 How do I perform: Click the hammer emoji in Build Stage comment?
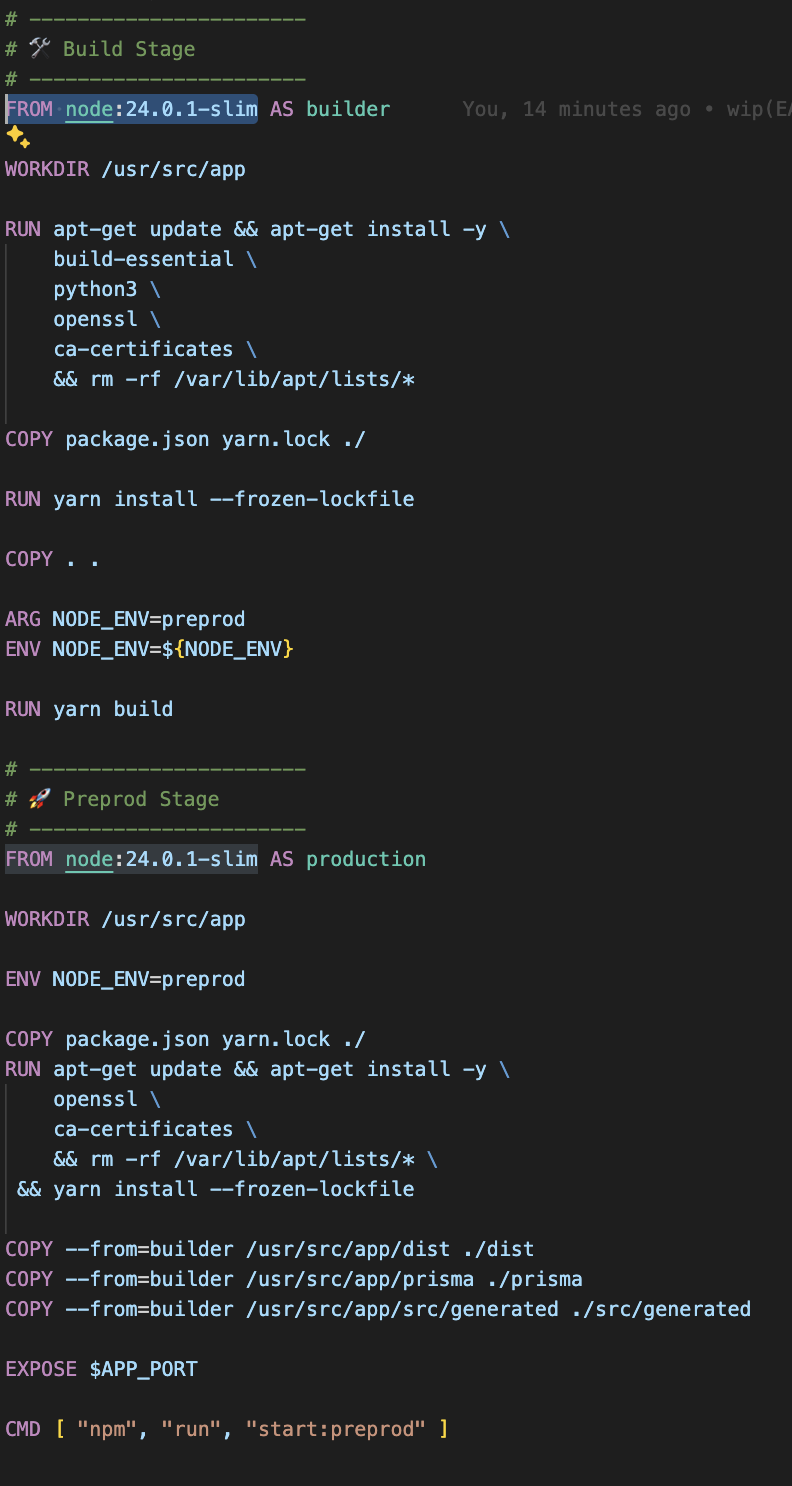point(40,49)
